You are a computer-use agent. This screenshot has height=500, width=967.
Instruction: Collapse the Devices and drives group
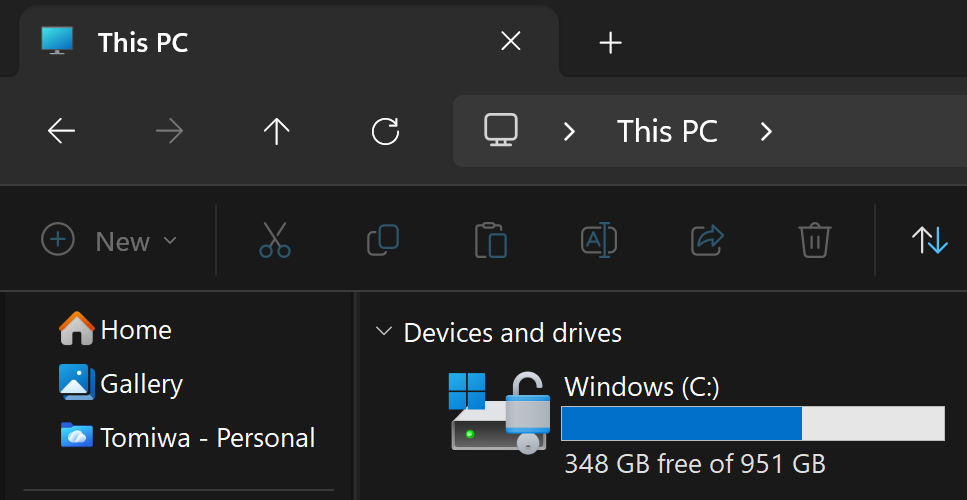click(x=384, y=332)
